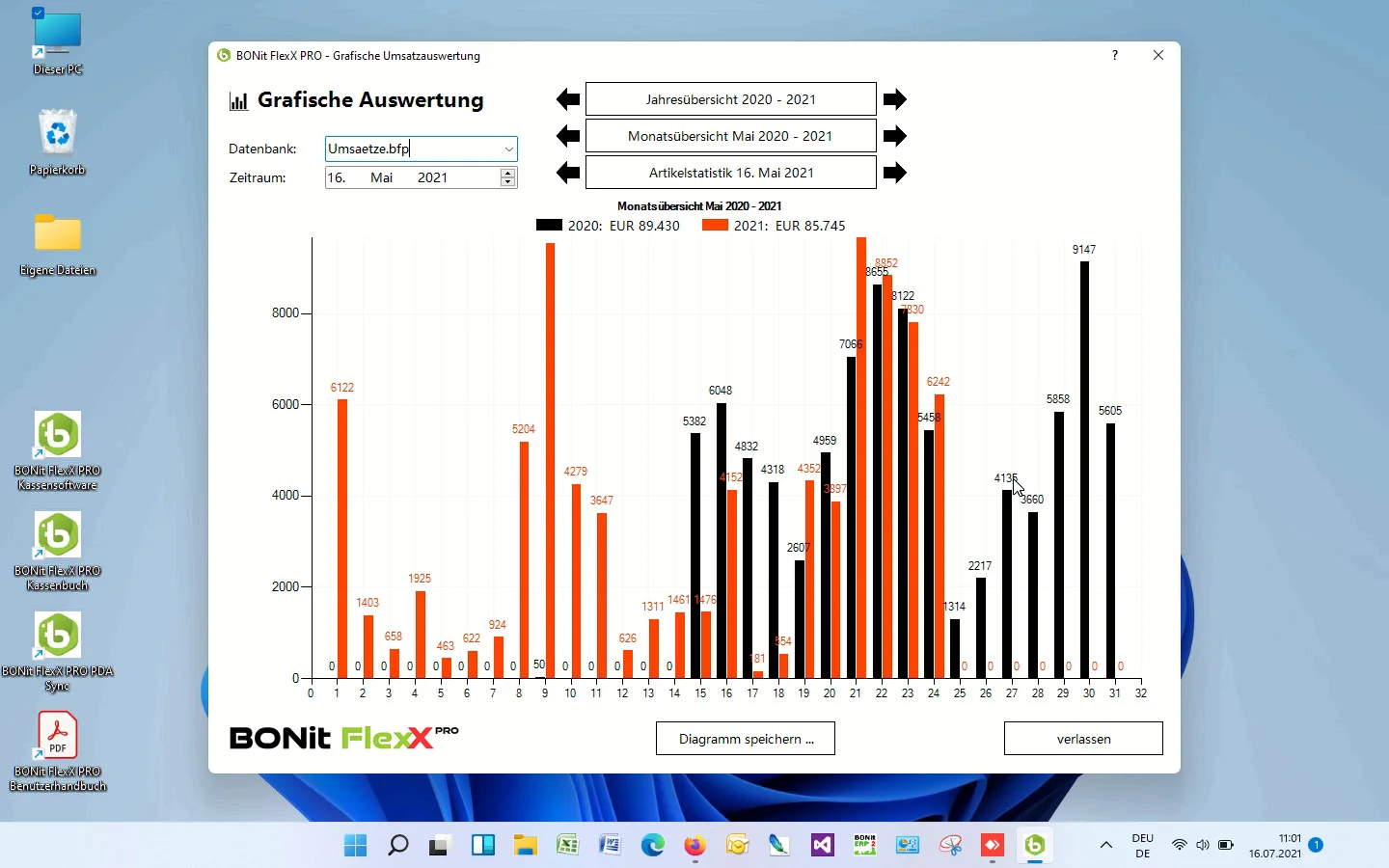This screenshot has width=1389, height=868.
Task: Decrease the Zeitraum date with down spinner
Action: (508, 182)
